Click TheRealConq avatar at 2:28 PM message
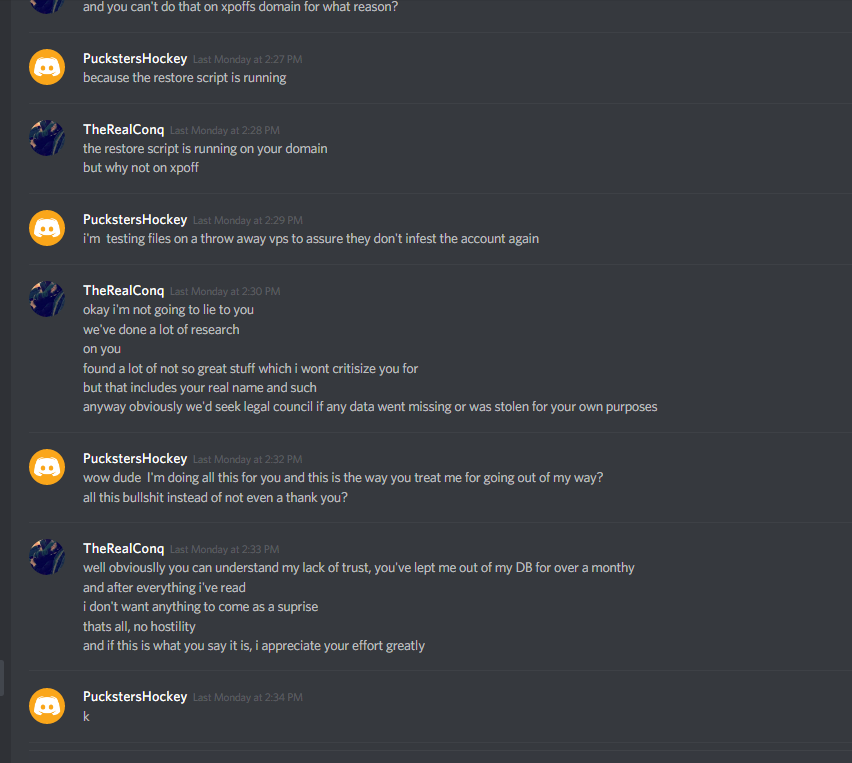852x763 pixels. [47, 137]
